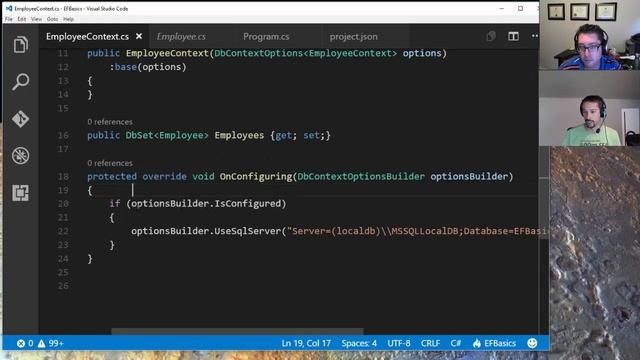Screen dimensions: 640x360
Task: Click the bottom webcam video thumbnail
Action: pos(589,109)
